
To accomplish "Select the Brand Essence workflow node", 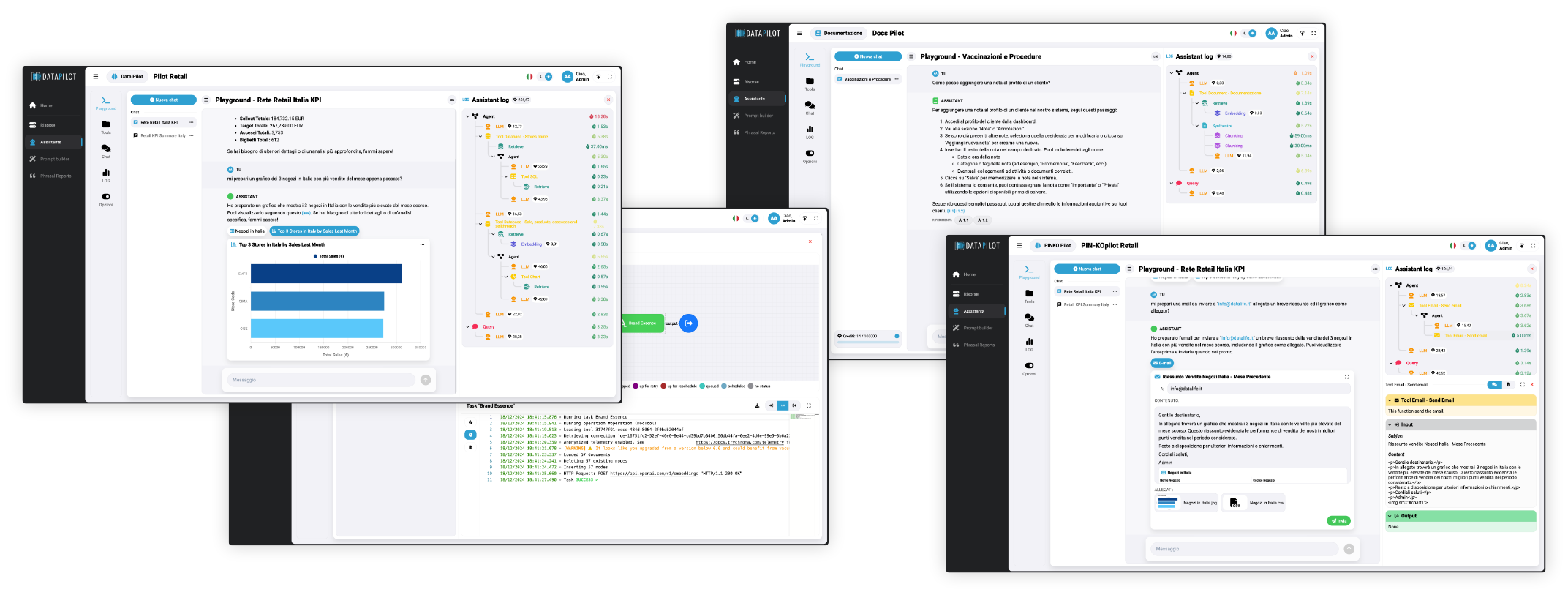I will point(642,323).
